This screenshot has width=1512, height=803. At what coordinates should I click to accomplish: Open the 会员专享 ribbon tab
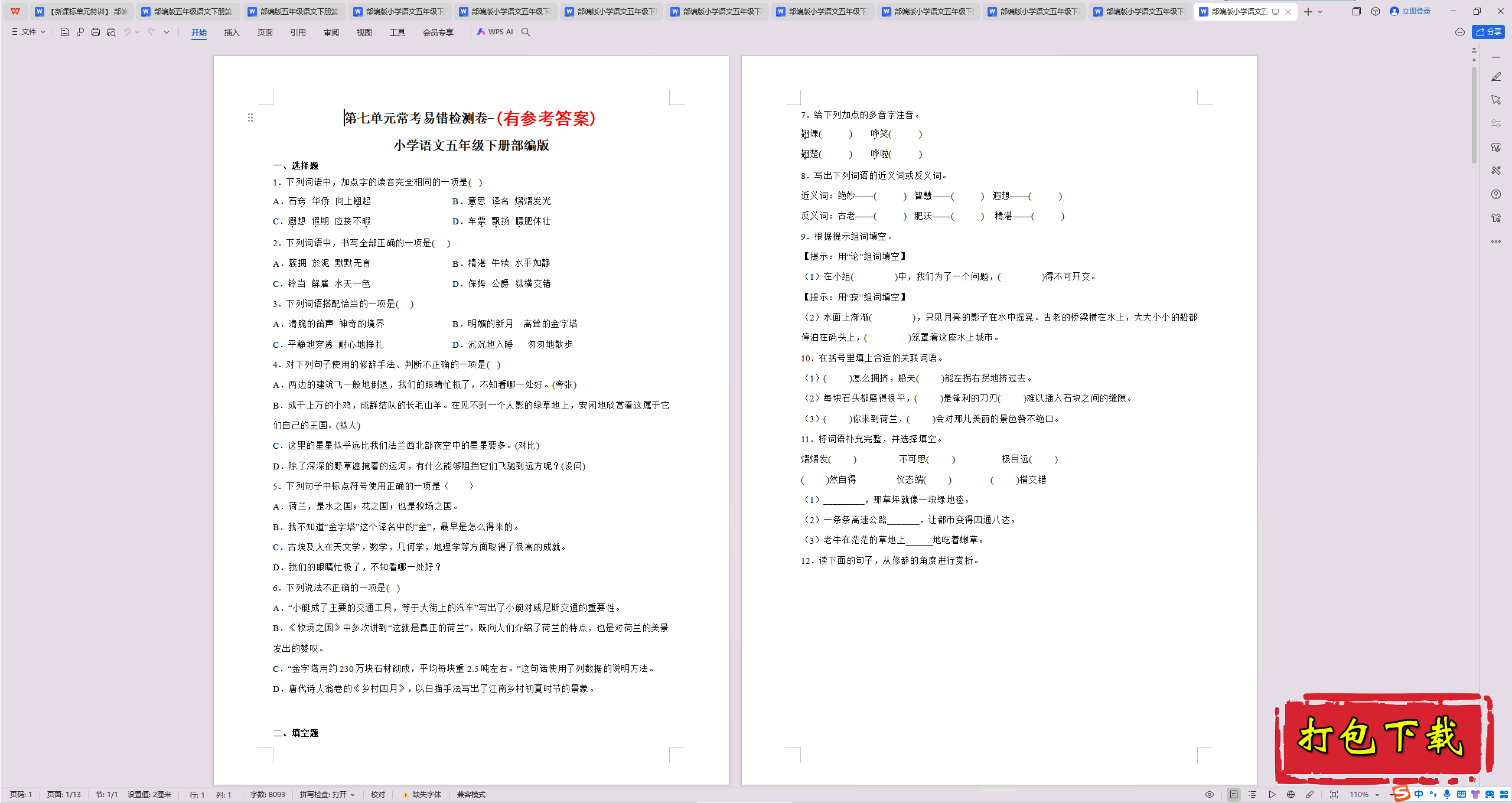(x=438, y=32)
